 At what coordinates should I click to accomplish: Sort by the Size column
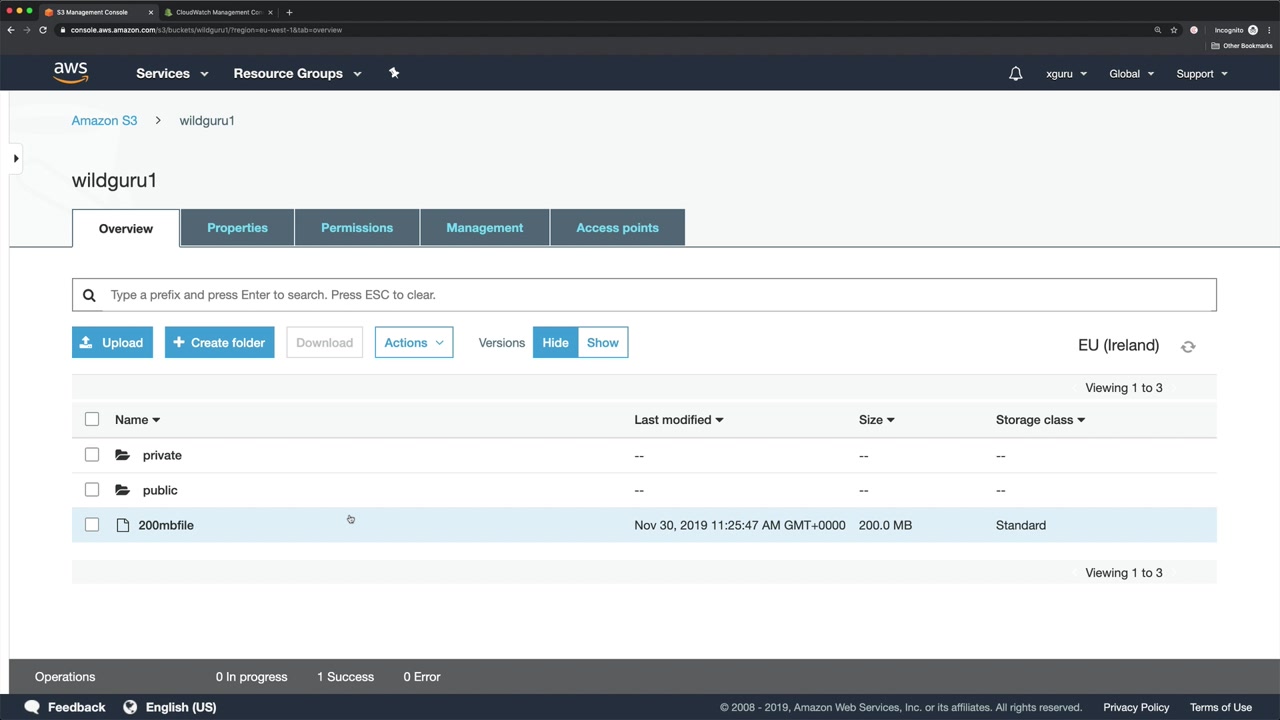tap(876, 420)
